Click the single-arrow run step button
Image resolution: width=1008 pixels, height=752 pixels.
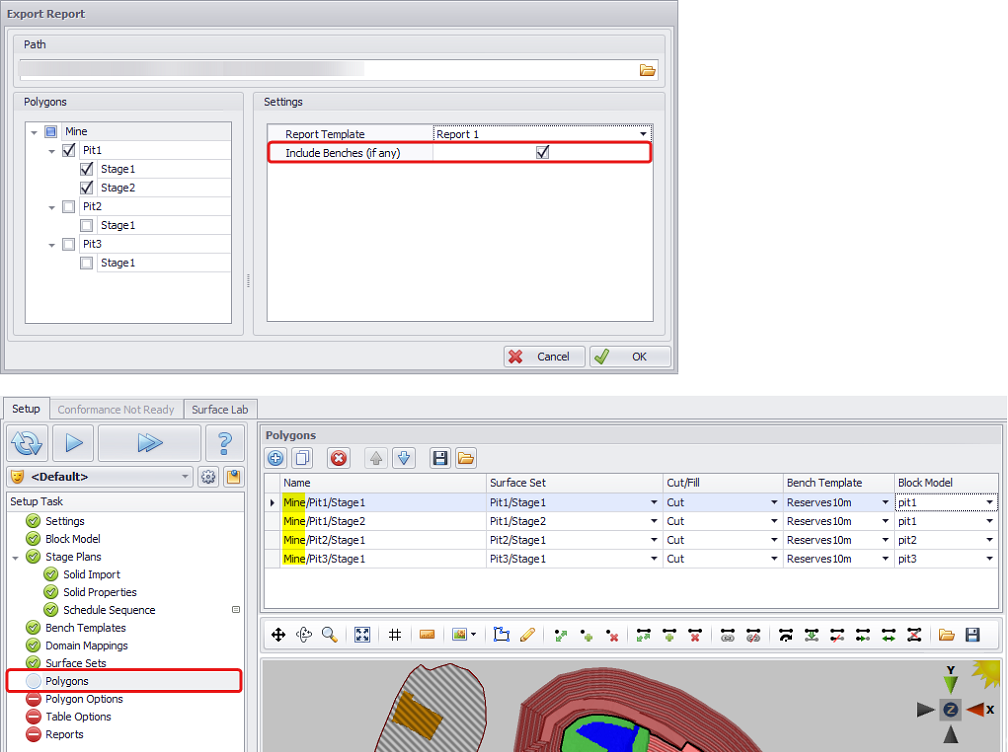[x=73, y=443]
